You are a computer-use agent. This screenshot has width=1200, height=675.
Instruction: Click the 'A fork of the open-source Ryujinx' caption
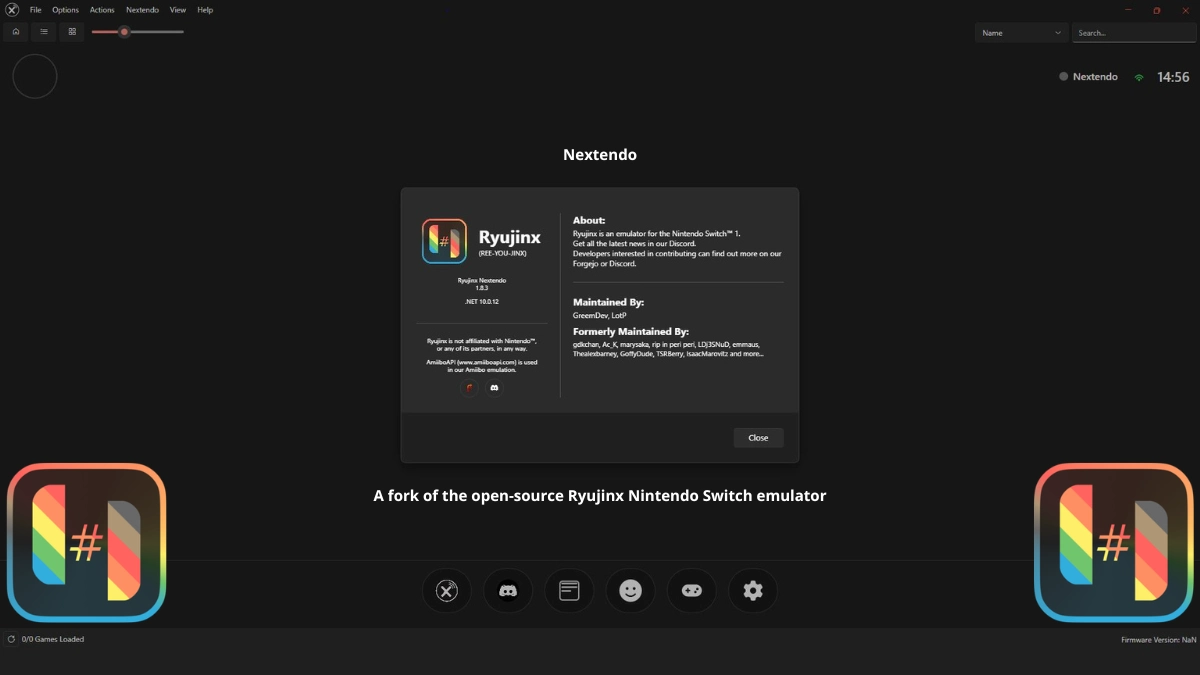pyautogui.click(x=600, y=495)
